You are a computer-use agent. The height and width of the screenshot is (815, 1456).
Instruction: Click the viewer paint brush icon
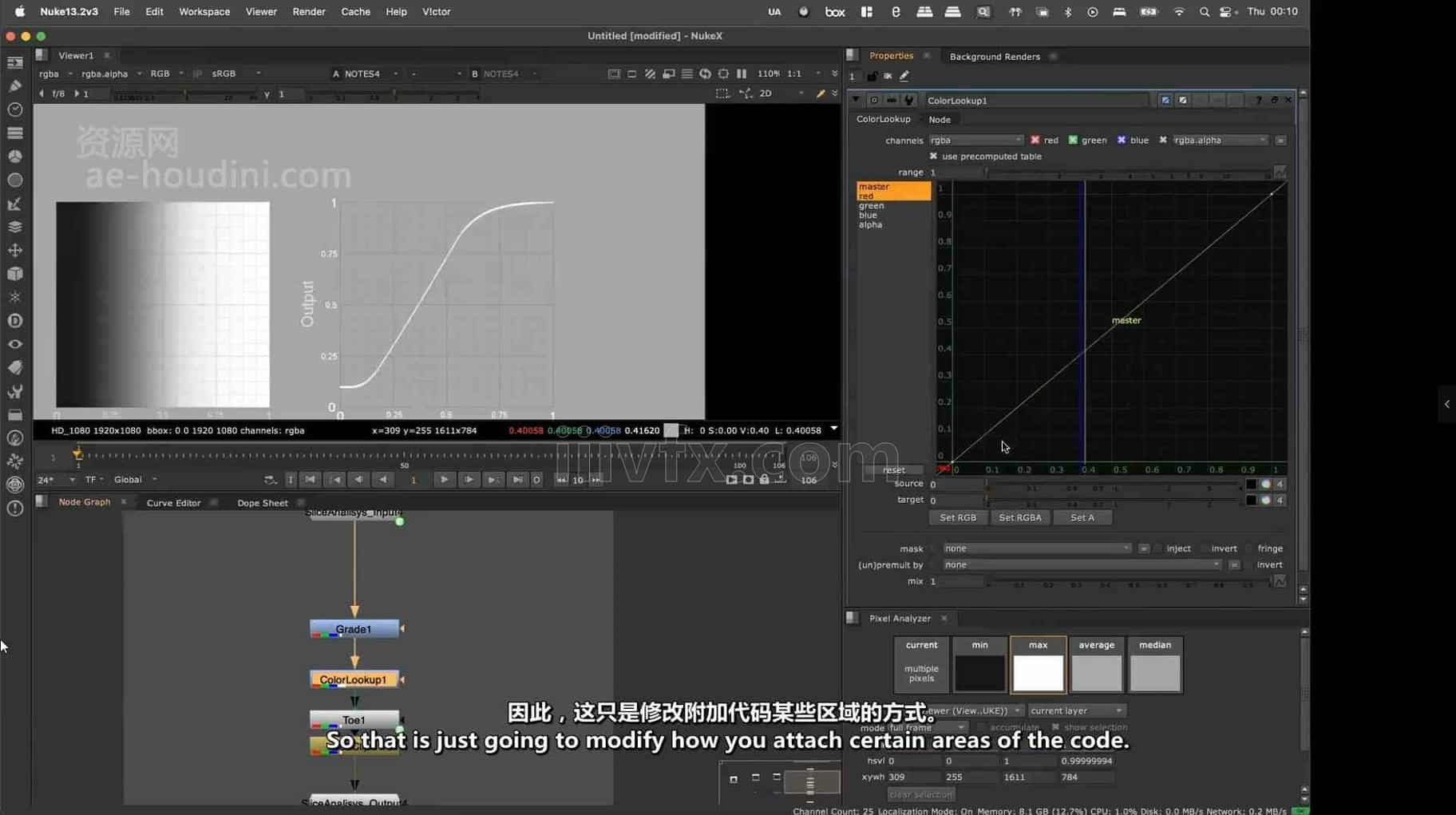pos(821,93)
